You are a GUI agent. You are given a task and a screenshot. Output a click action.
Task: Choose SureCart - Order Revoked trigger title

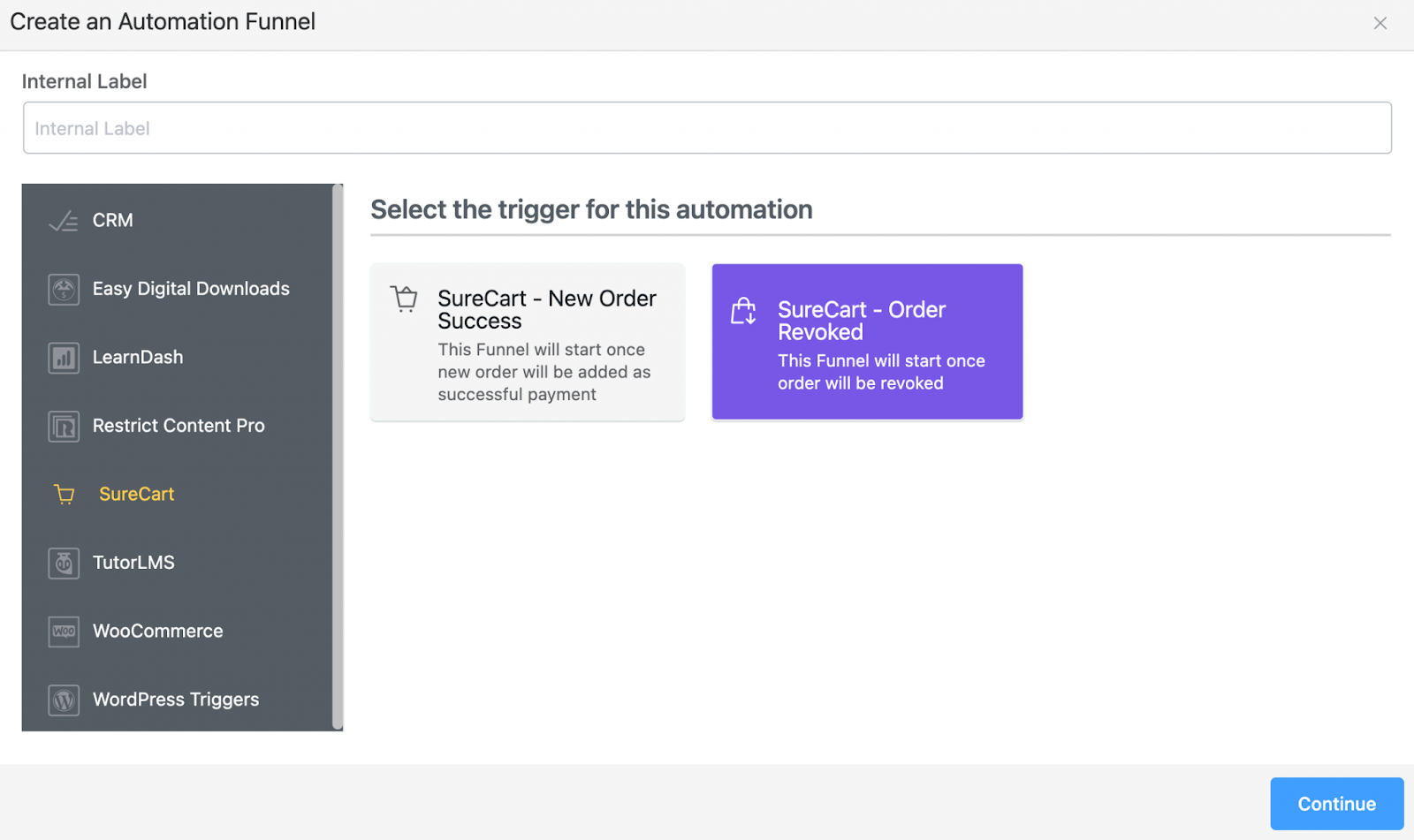[862, 321]
